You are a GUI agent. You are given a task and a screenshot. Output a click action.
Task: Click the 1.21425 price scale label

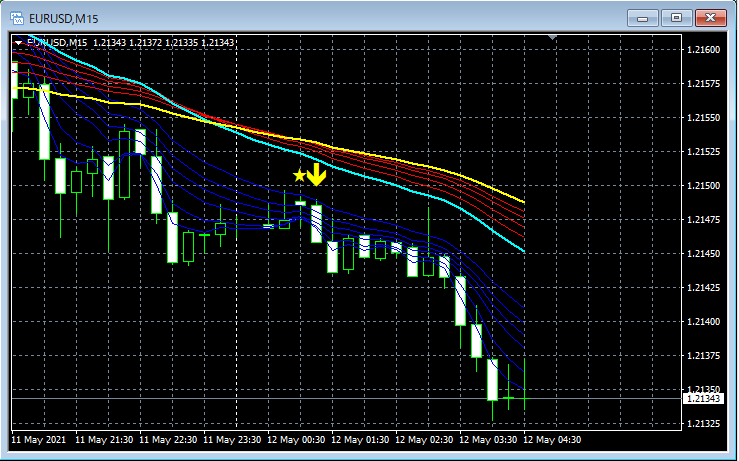click(704, 288)
